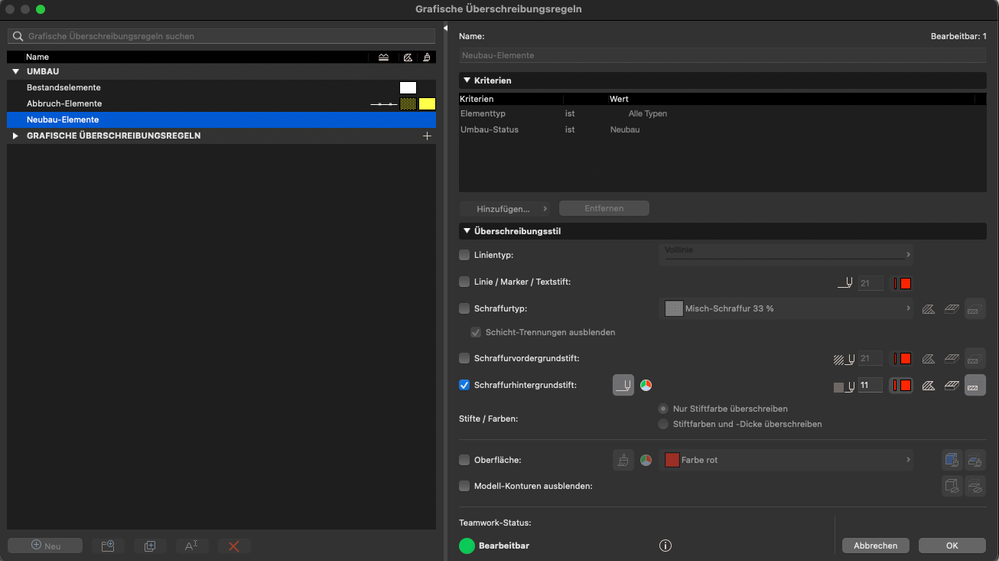Expand Grafische Überschreibungsregeln group
The image size is (999, 561).
click(x=16, y=136)
